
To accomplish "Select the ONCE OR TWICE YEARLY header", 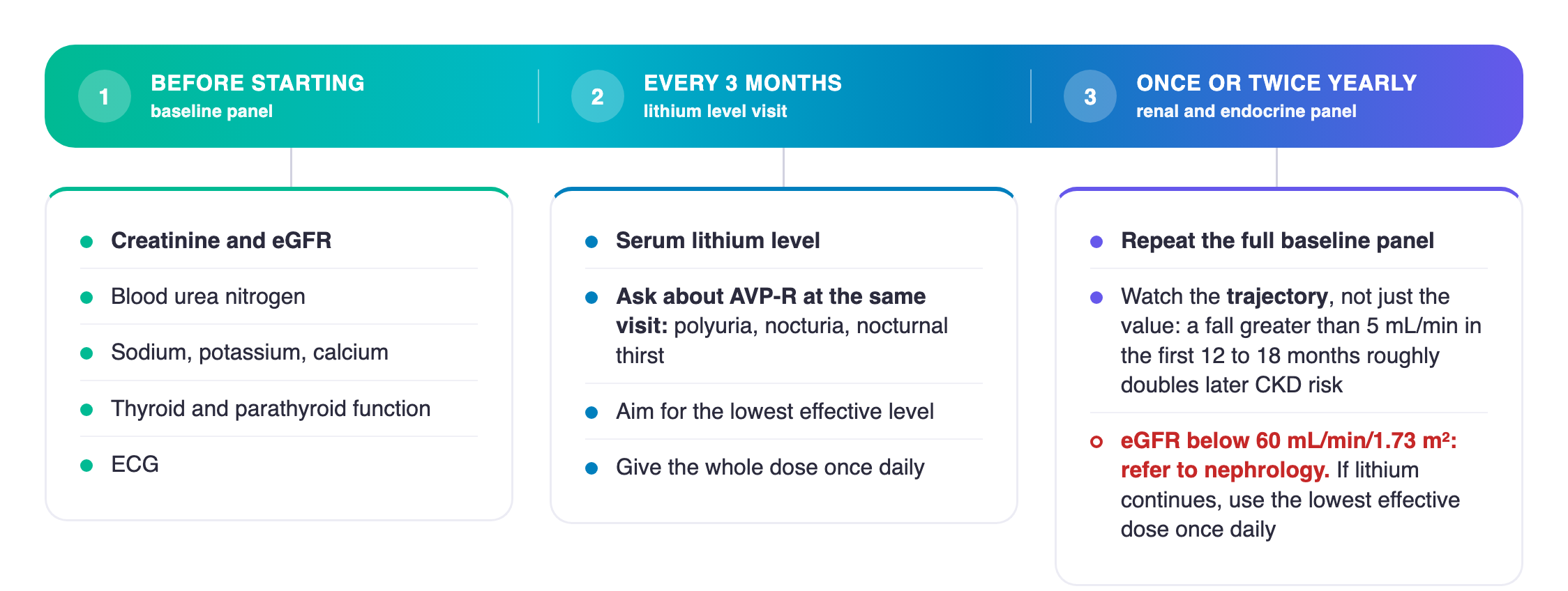I will point(1276,83).
